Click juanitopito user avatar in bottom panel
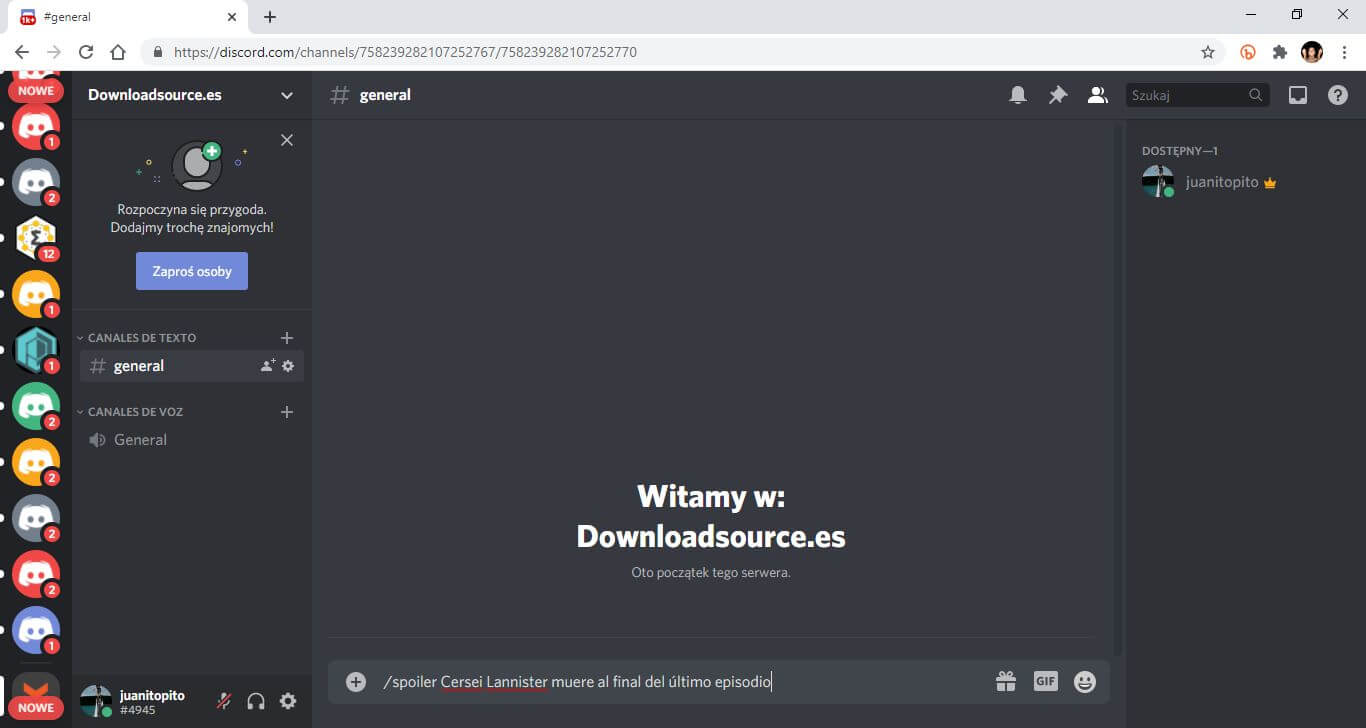This screenshot has width=1366, height=728. pyautogui.click(x=96, y=701)
